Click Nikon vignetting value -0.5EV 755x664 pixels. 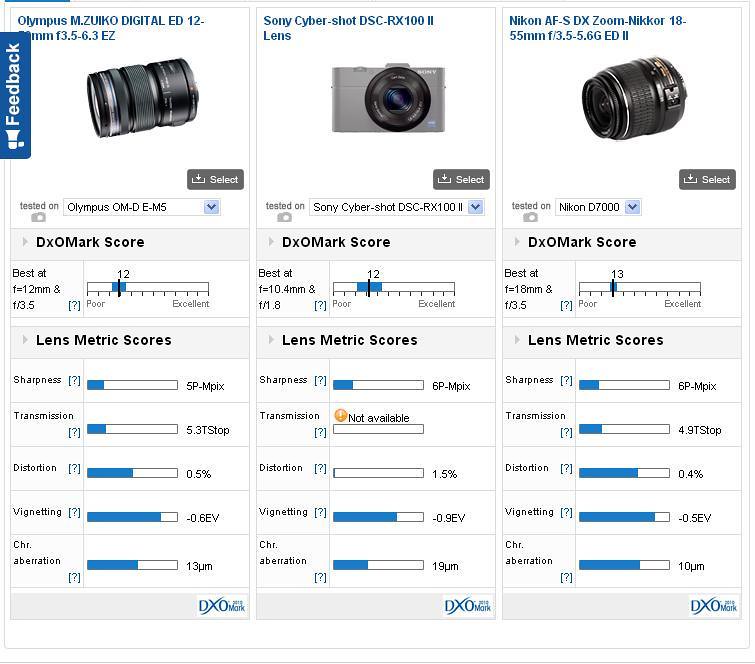click(x=695, y=518)
